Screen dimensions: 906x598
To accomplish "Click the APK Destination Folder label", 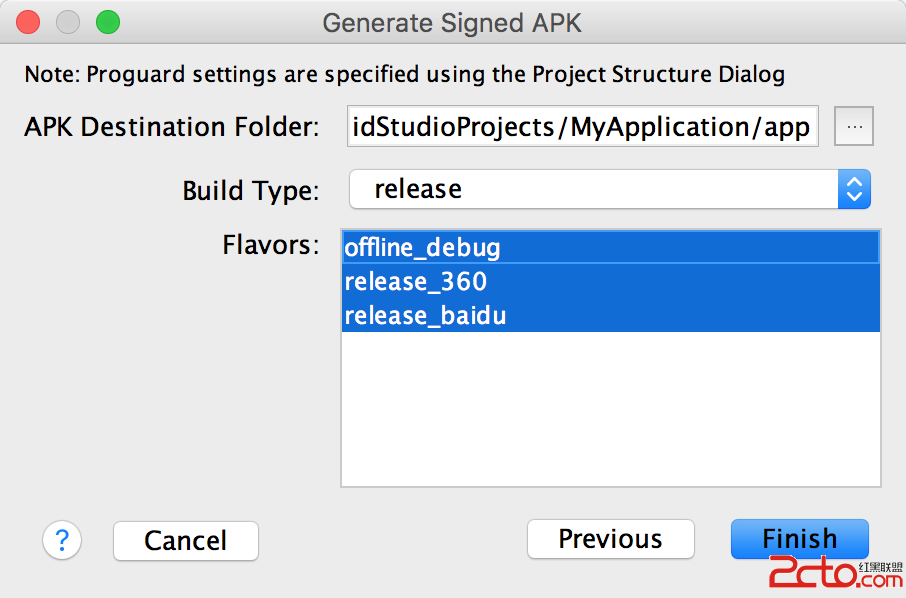I will pos(172,127).
